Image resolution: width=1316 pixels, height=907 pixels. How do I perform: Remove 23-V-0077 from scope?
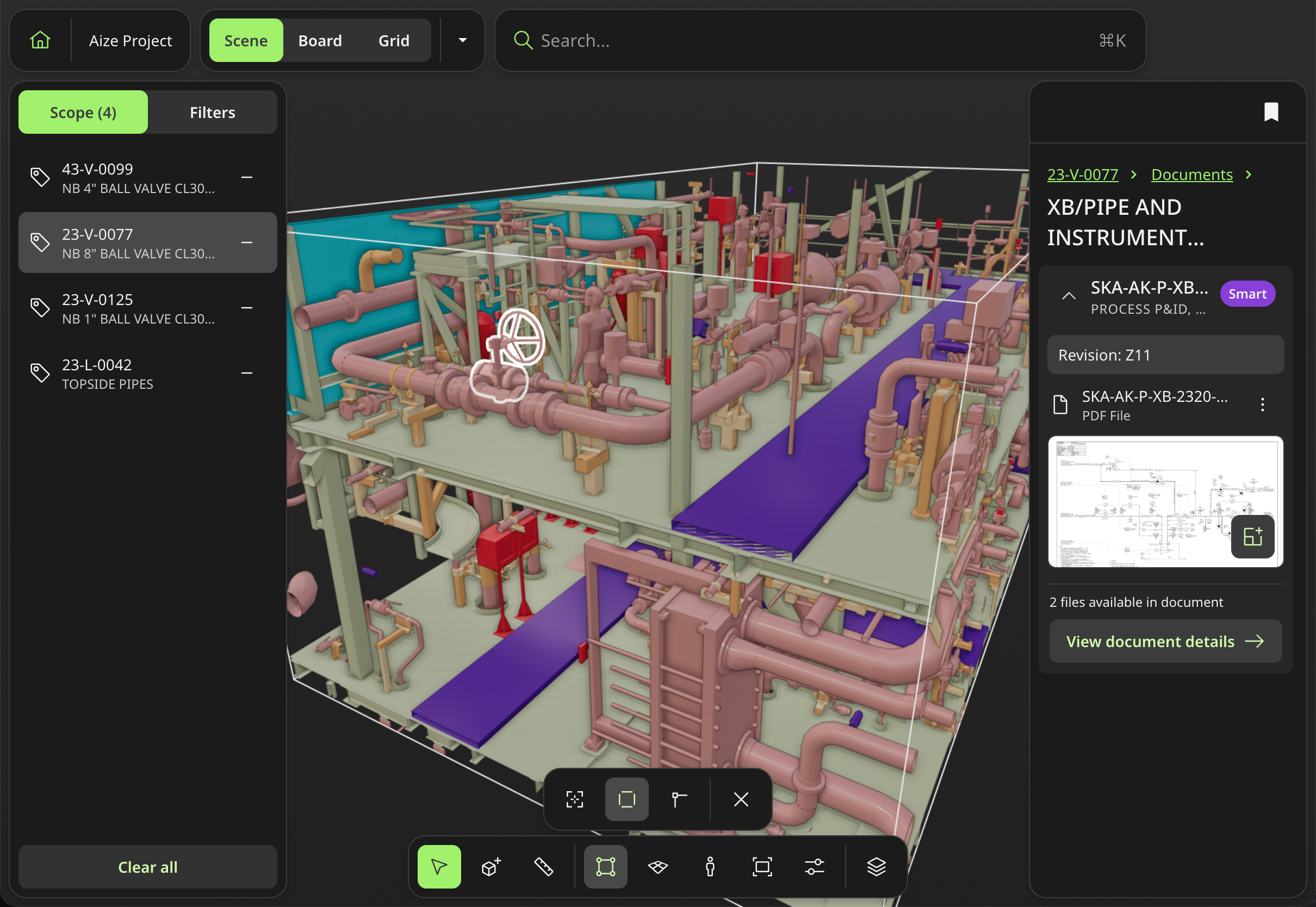[x=246, y=243]
